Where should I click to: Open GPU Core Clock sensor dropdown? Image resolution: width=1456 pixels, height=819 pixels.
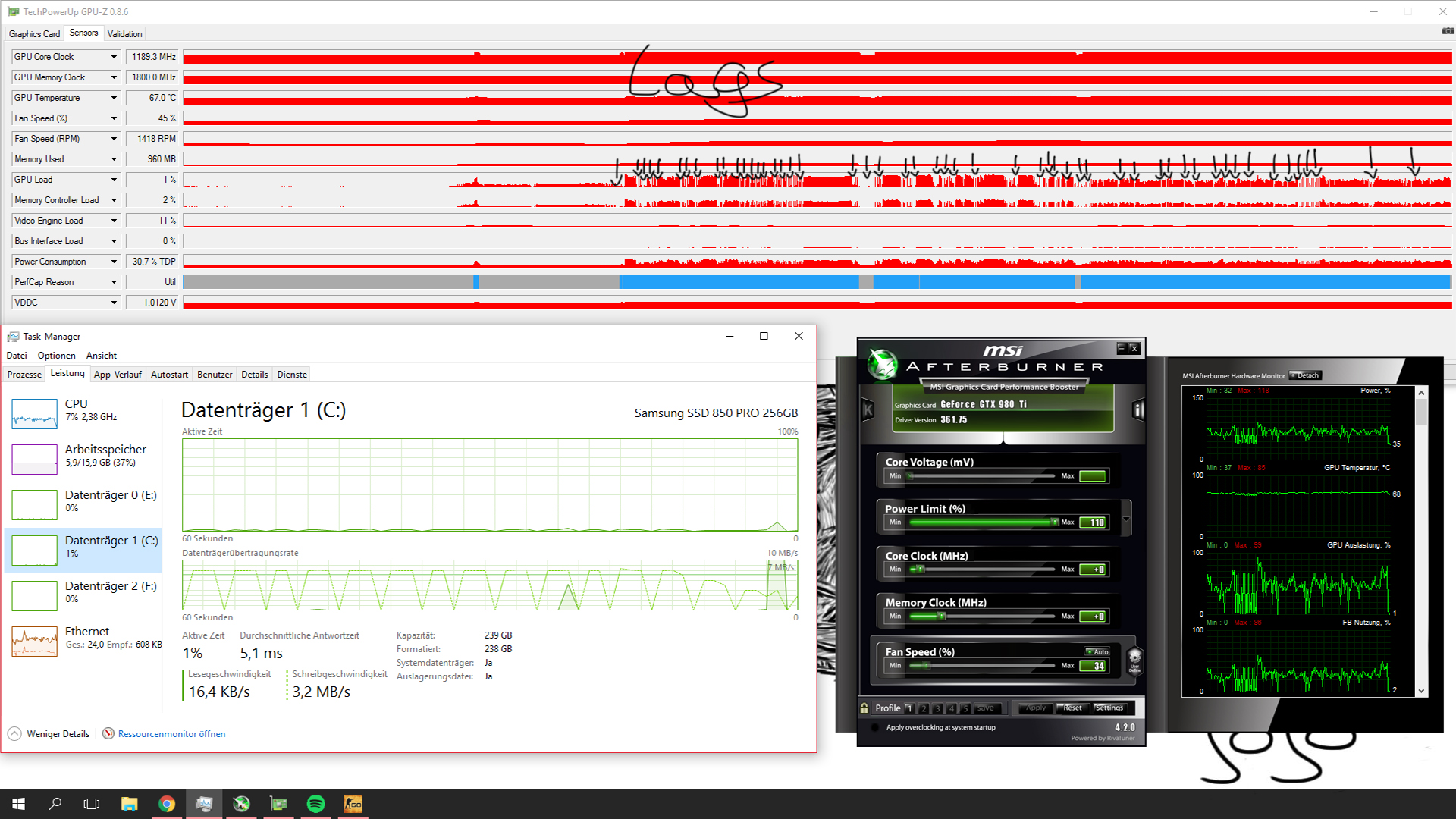pyautogui.click(x=114, y=57)
